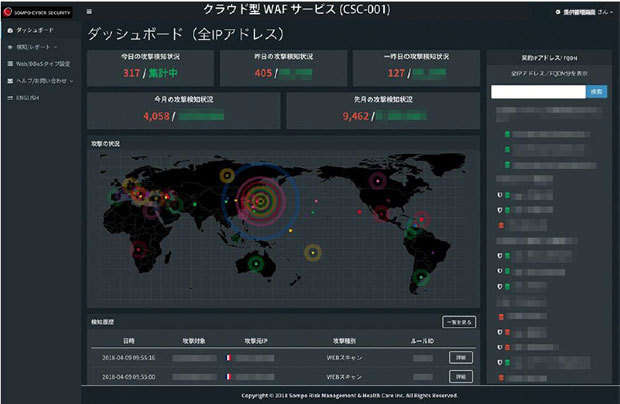Click the envelope icon beside ヘルプ/お問い合わせ
The height and width of the screenshot is (404, 620).
pos(9,79)
